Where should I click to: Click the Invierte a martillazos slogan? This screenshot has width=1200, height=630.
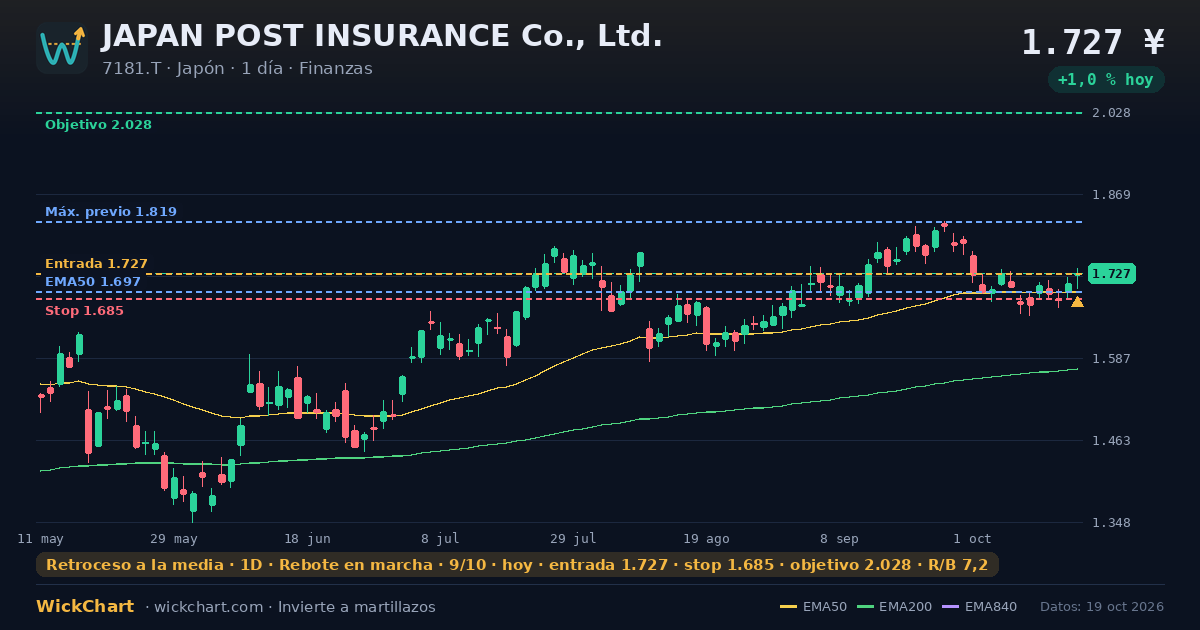(x=357, y=607)
